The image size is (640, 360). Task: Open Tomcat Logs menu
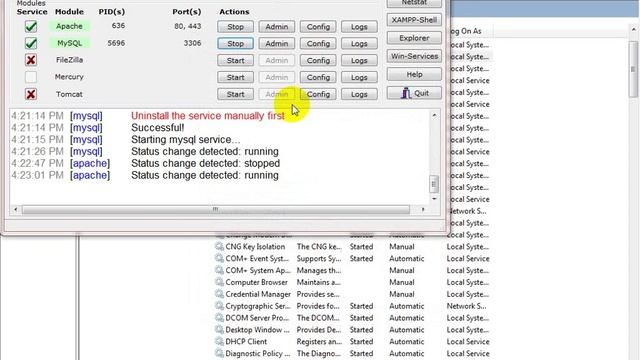click(x=359, y=94)
